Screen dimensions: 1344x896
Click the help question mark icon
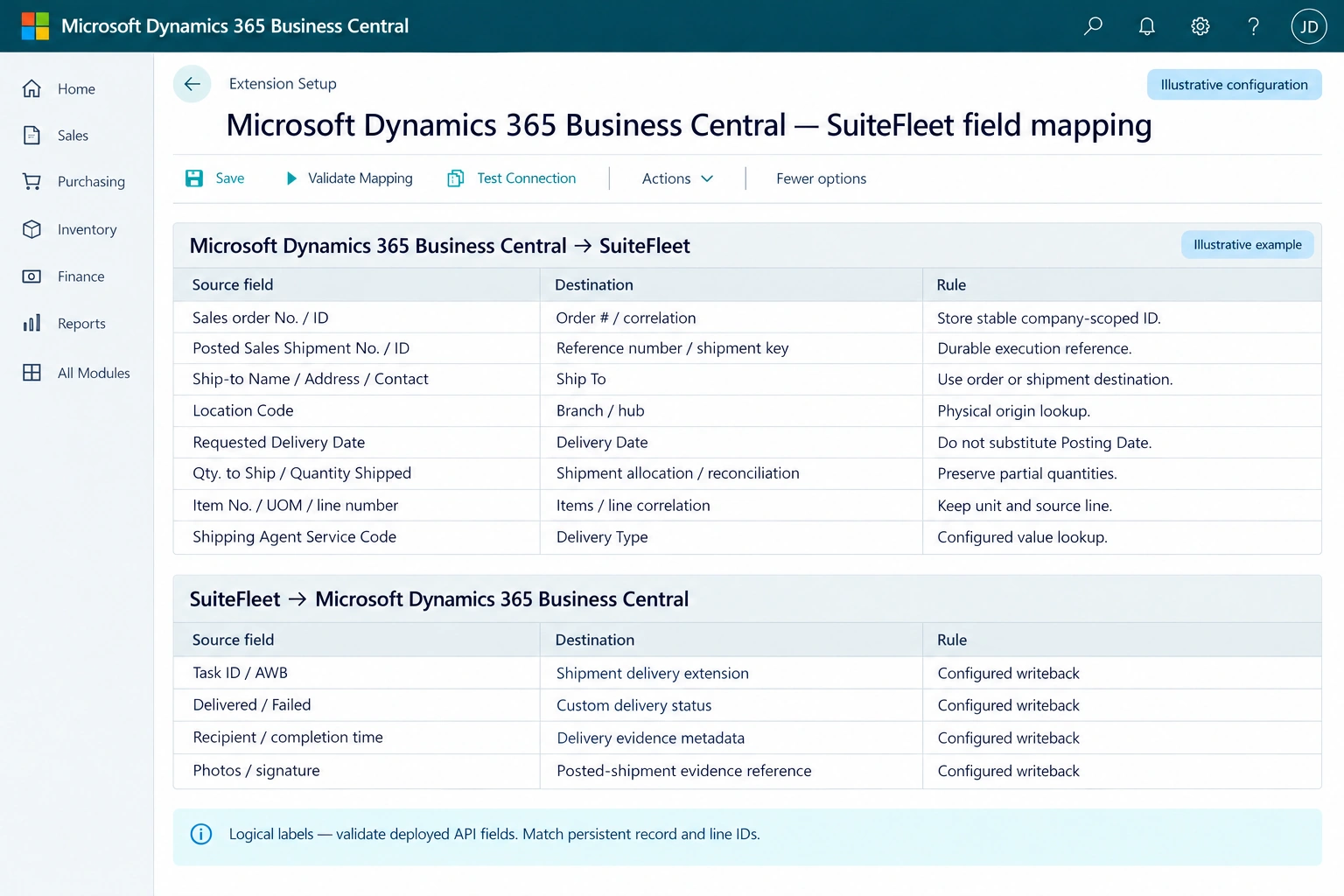click(x=1253, y=26)
